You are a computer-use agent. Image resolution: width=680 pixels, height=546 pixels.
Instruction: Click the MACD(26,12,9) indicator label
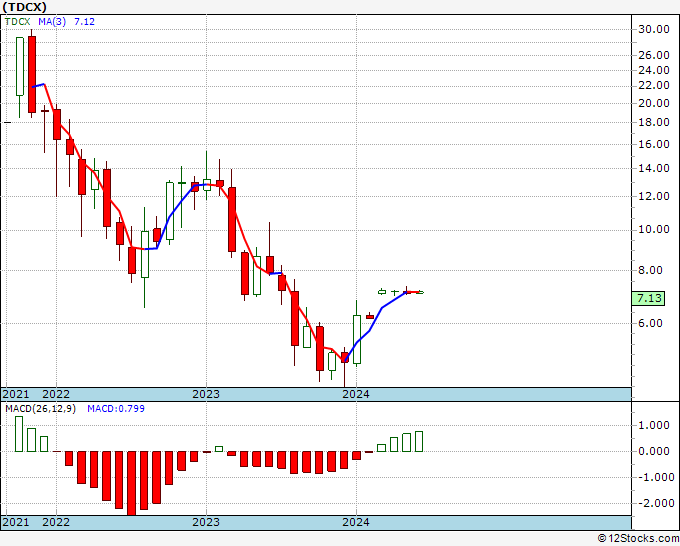pos(40,409)
